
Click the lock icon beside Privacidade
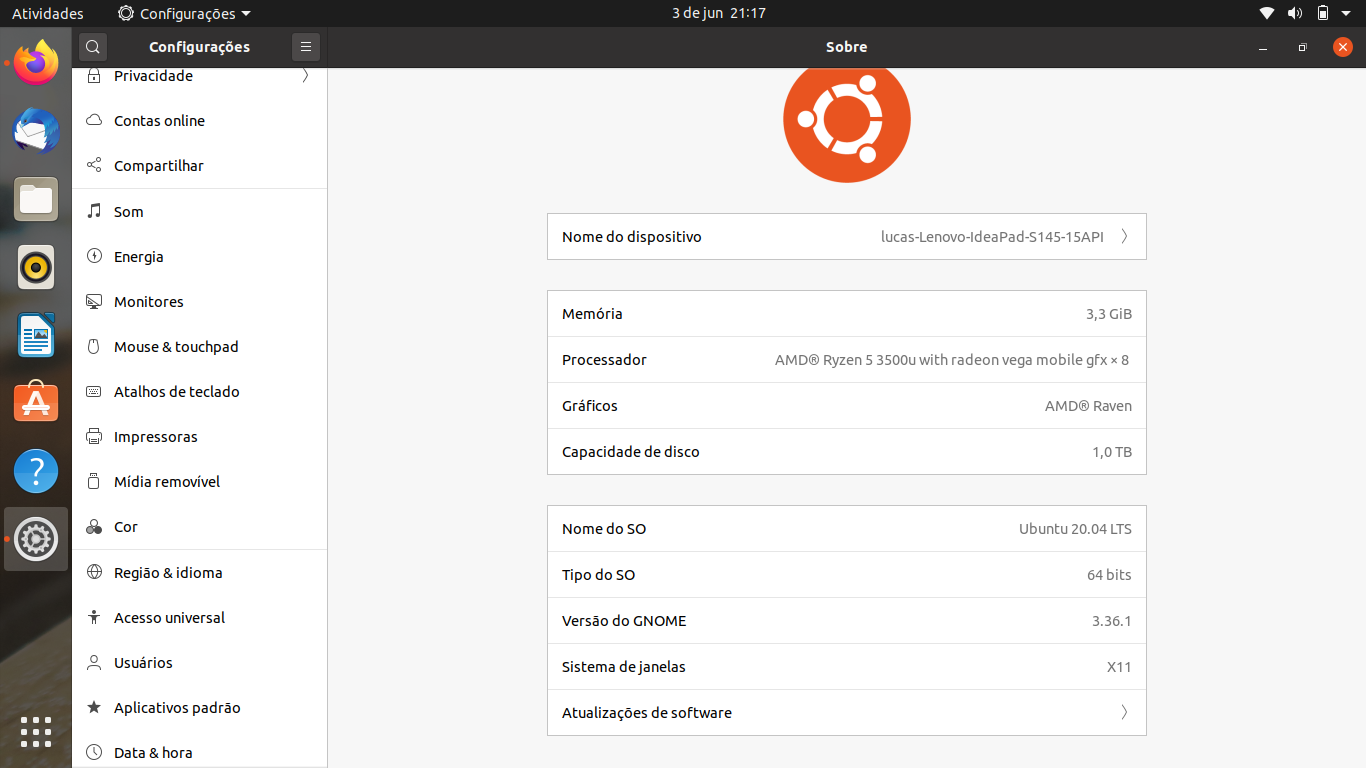click(94, 76)
